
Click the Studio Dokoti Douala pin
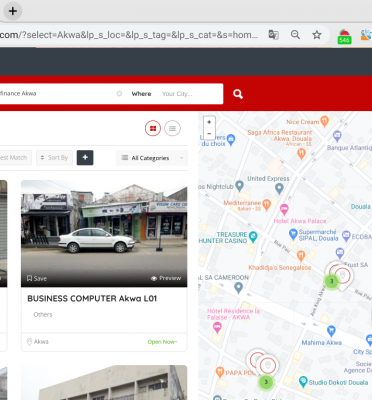tap(303, 381)
